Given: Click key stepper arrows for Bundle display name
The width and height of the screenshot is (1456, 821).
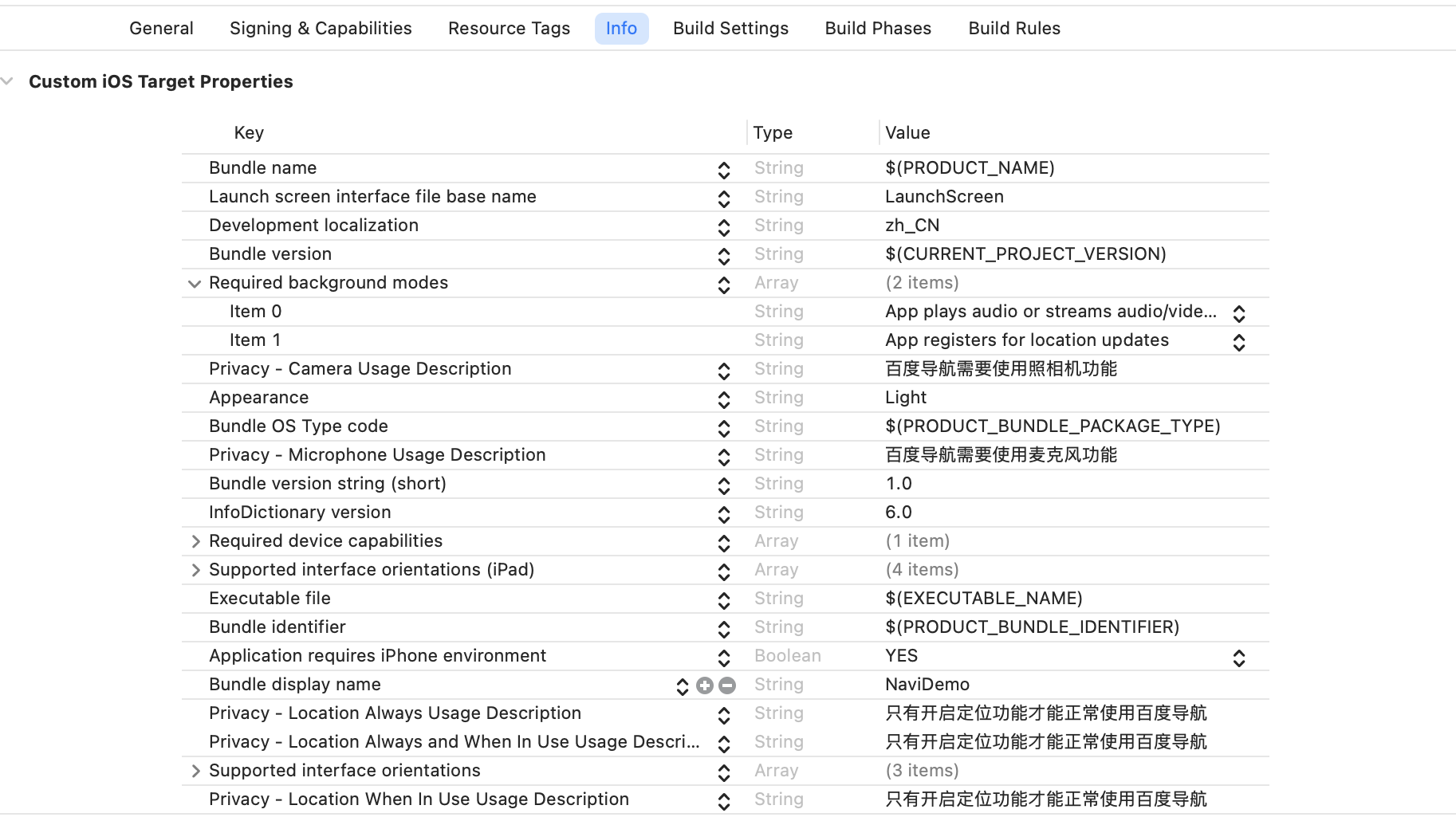Looking at the screenshot, I should (x=682, y=686).
